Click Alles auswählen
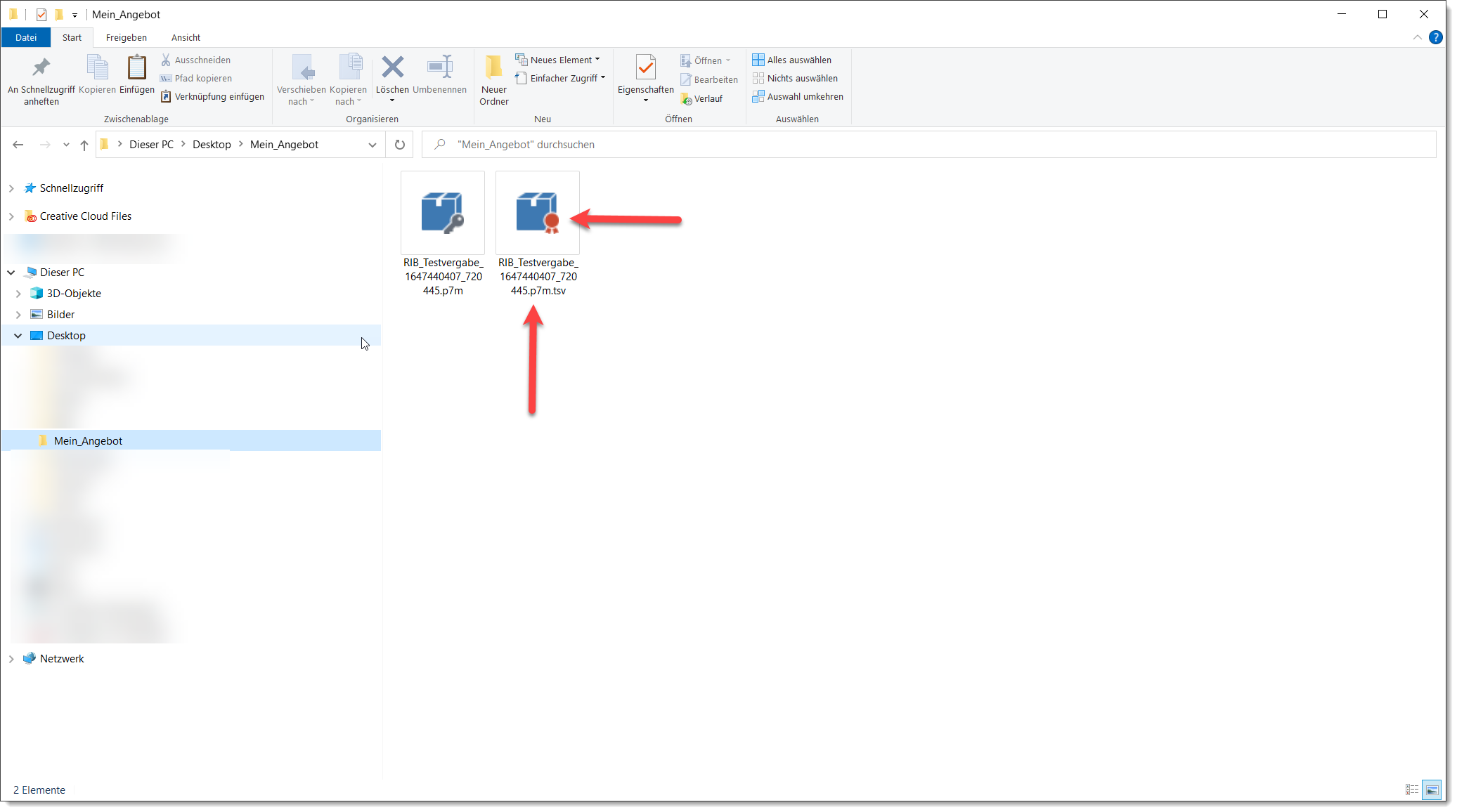The height and width of the screenshot is (812, 1457). (x=792, y=60)
